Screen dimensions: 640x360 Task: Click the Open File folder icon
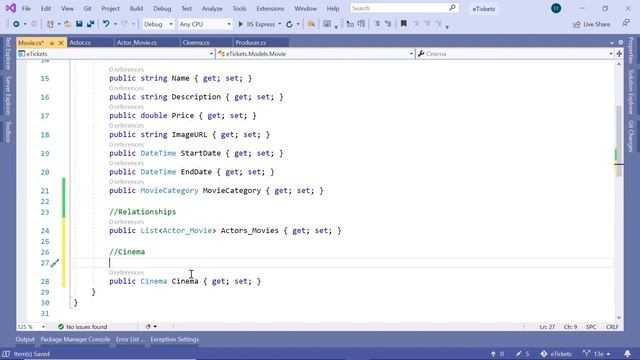(x=68, y=24)
